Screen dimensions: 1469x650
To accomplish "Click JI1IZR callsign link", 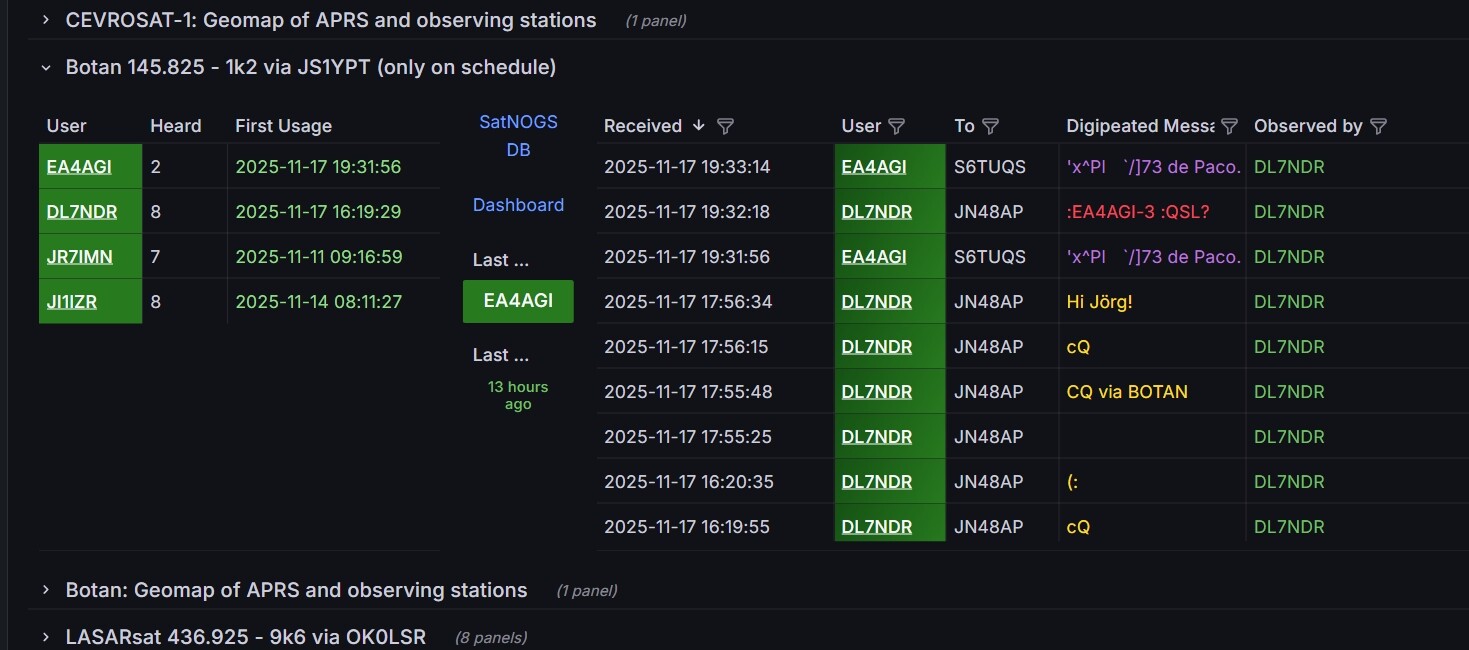I will coord(72,302).
